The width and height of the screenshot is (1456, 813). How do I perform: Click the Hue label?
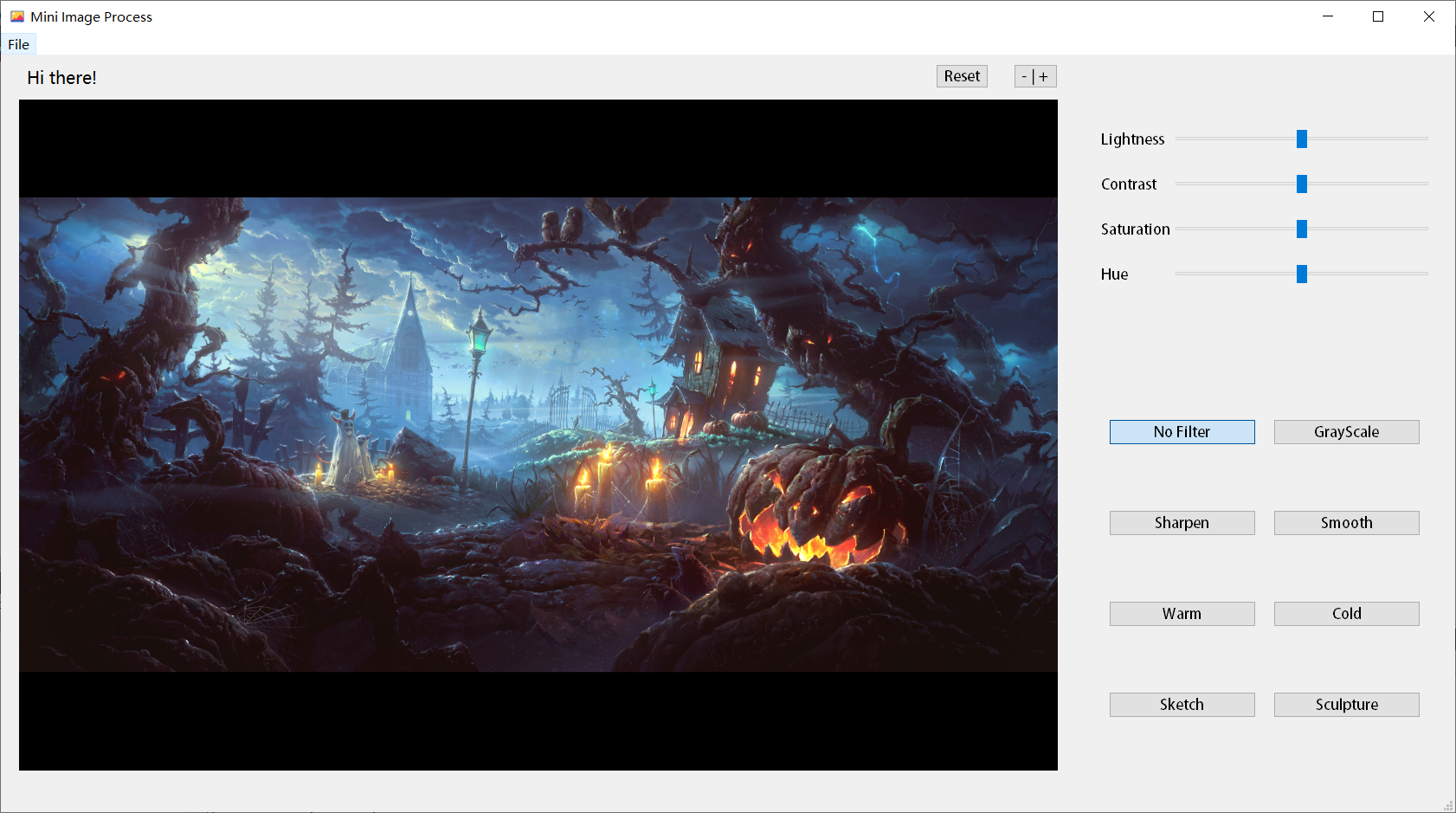[1114, 274]
